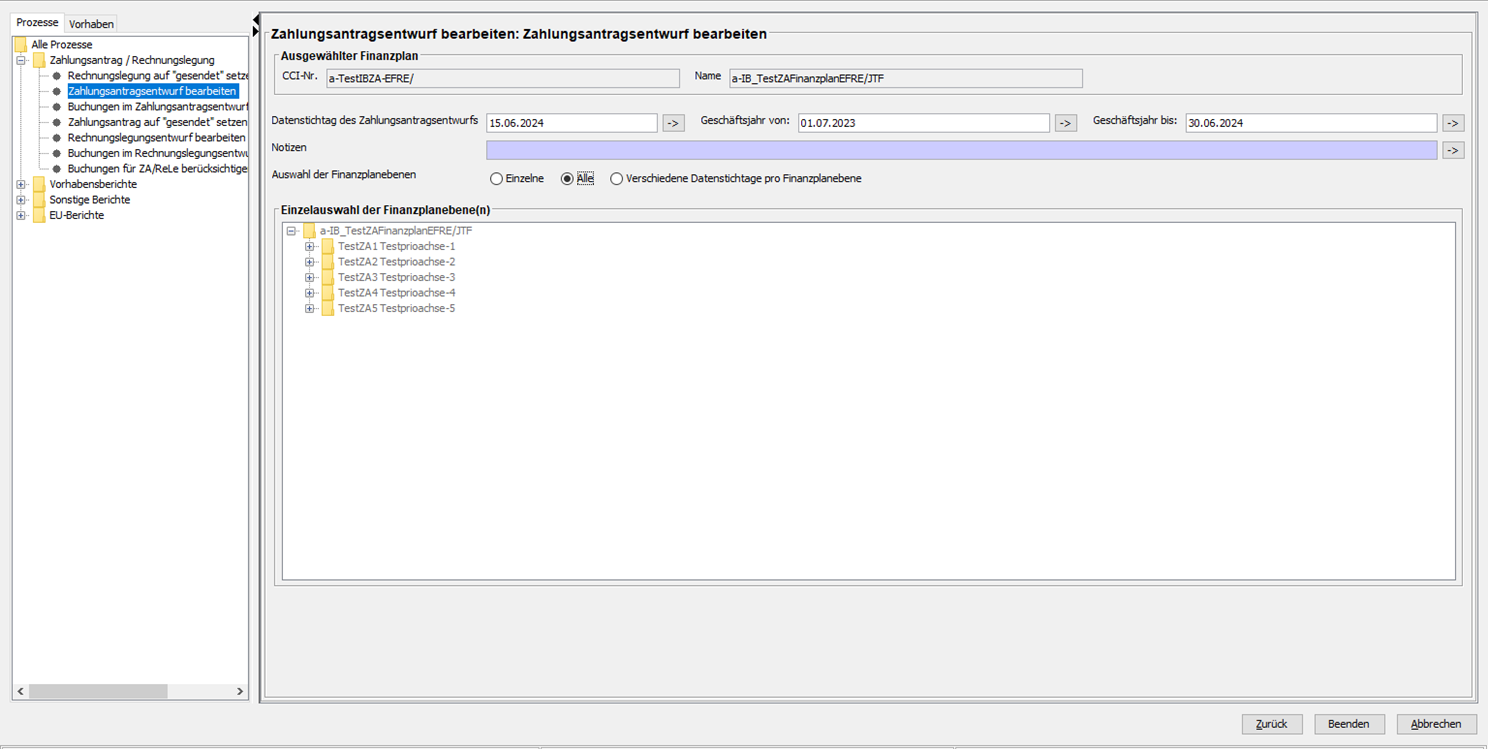Click bullet icon beside Buchungen im Zahlungsantragsentwurf
The height and width of the screenshot is (749, 1488).
click(57, 107)
